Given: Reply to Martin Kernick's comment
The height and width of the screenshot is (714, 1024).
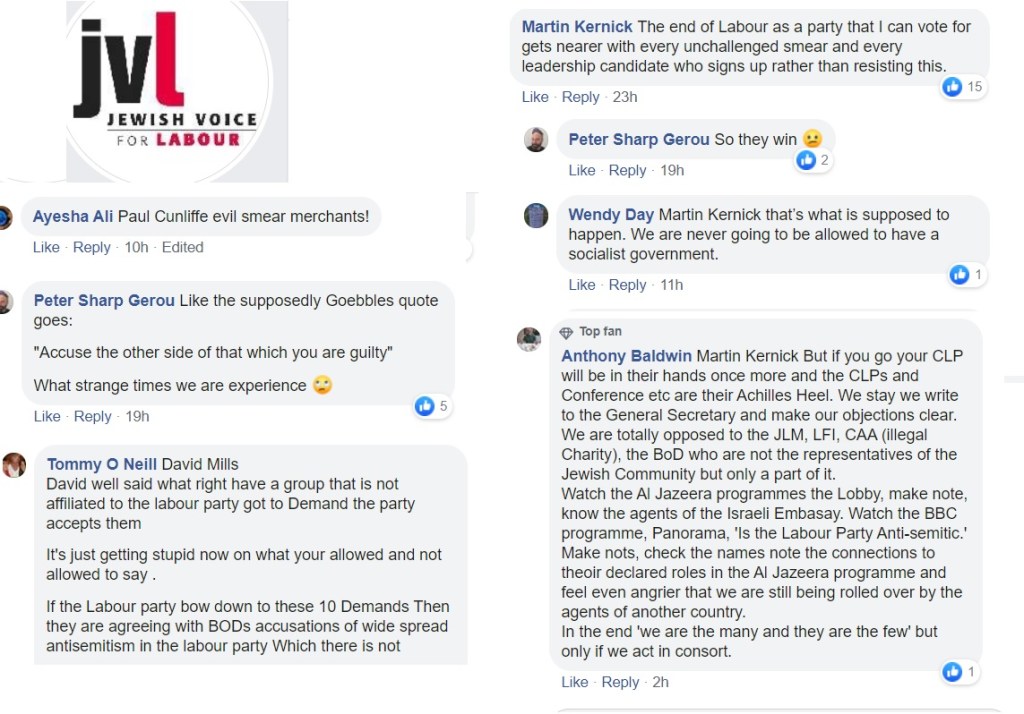Looking at the screenshot, I should 580,97.
